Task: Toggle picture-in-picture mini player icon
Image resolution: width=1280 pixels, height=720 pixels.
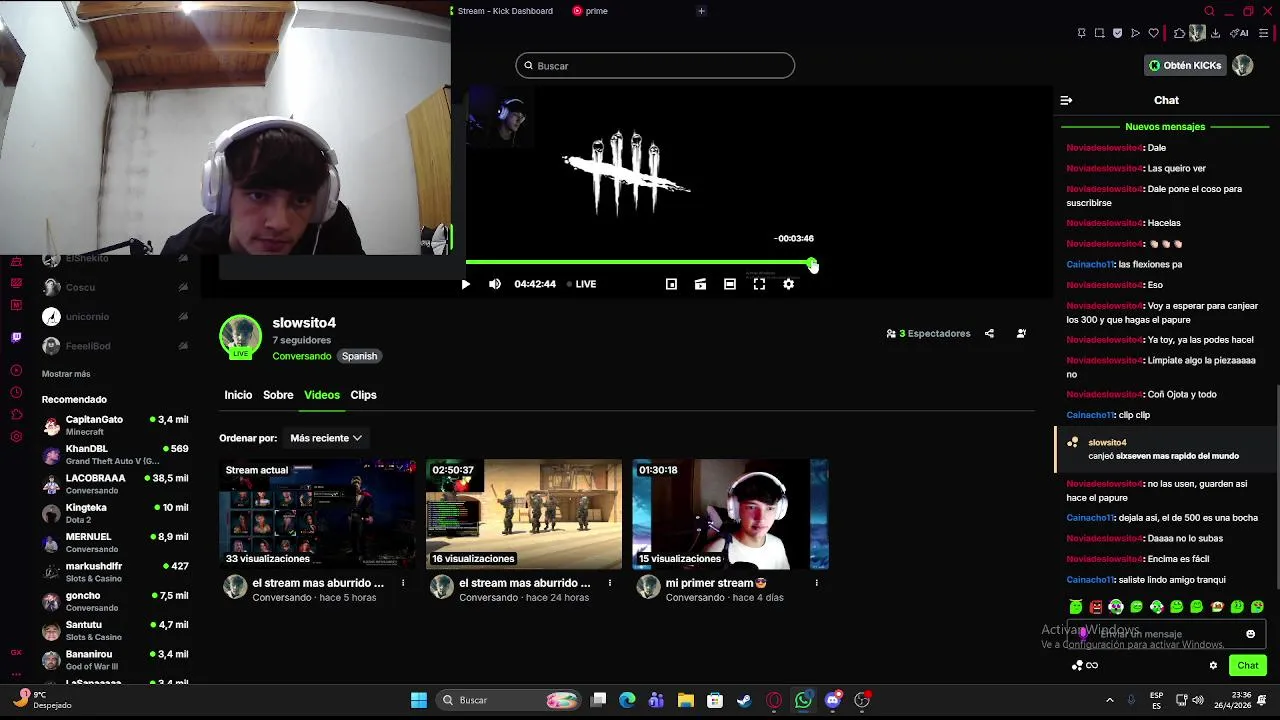Action: click(x=671, y=284)
